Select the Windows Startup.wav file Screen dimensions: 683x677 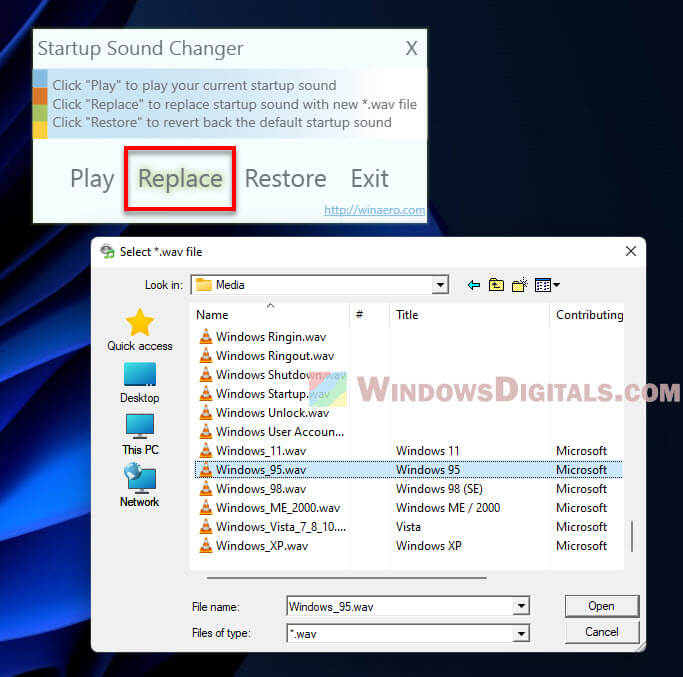(264, 394)
